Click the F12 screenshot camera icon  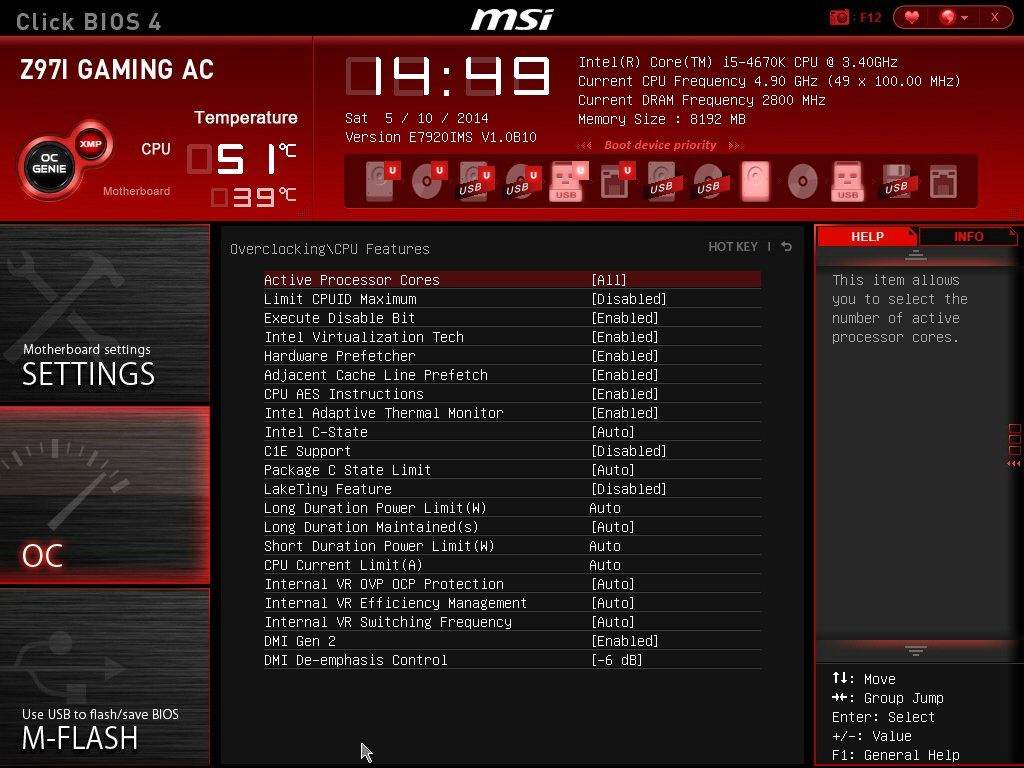839,18
